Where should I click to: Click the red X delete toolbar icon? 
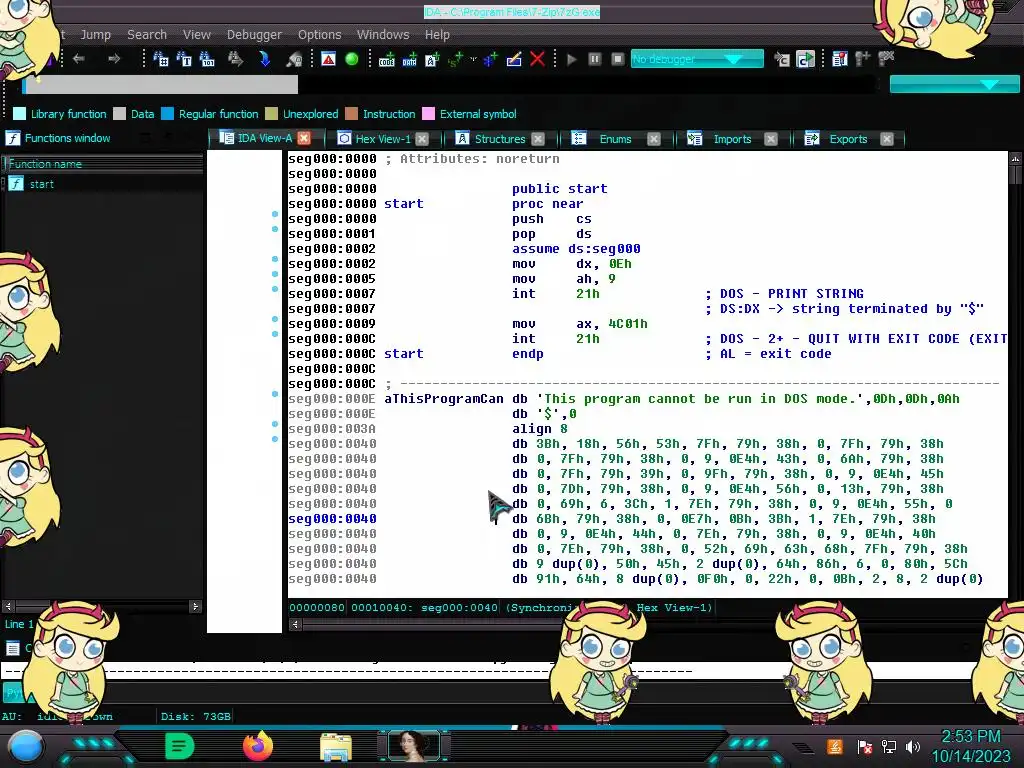pos(537,59)
